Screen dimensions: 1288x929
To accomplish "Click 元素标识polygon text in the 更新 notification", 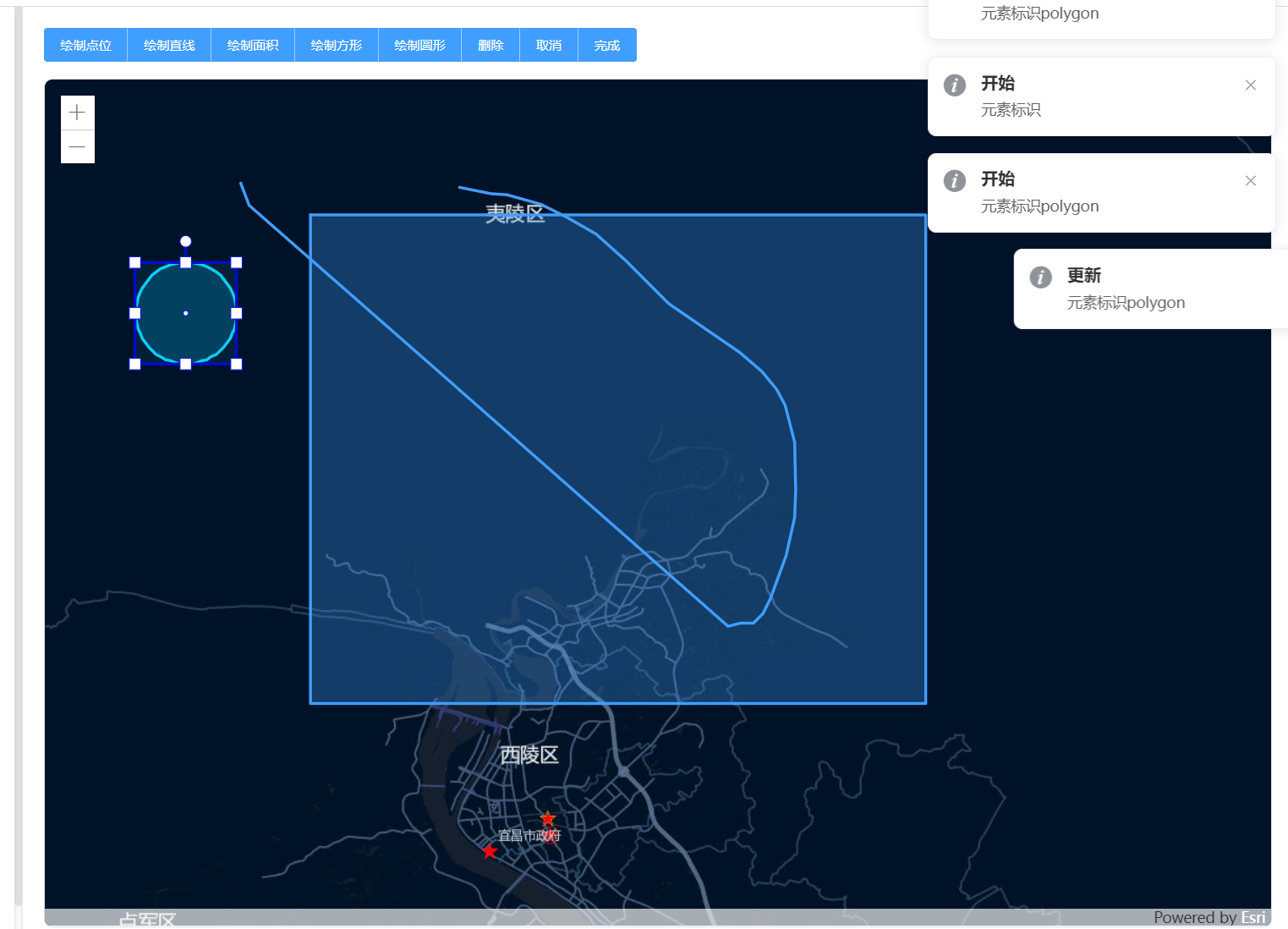I will pyautogui.click(x=1126, y=303).
